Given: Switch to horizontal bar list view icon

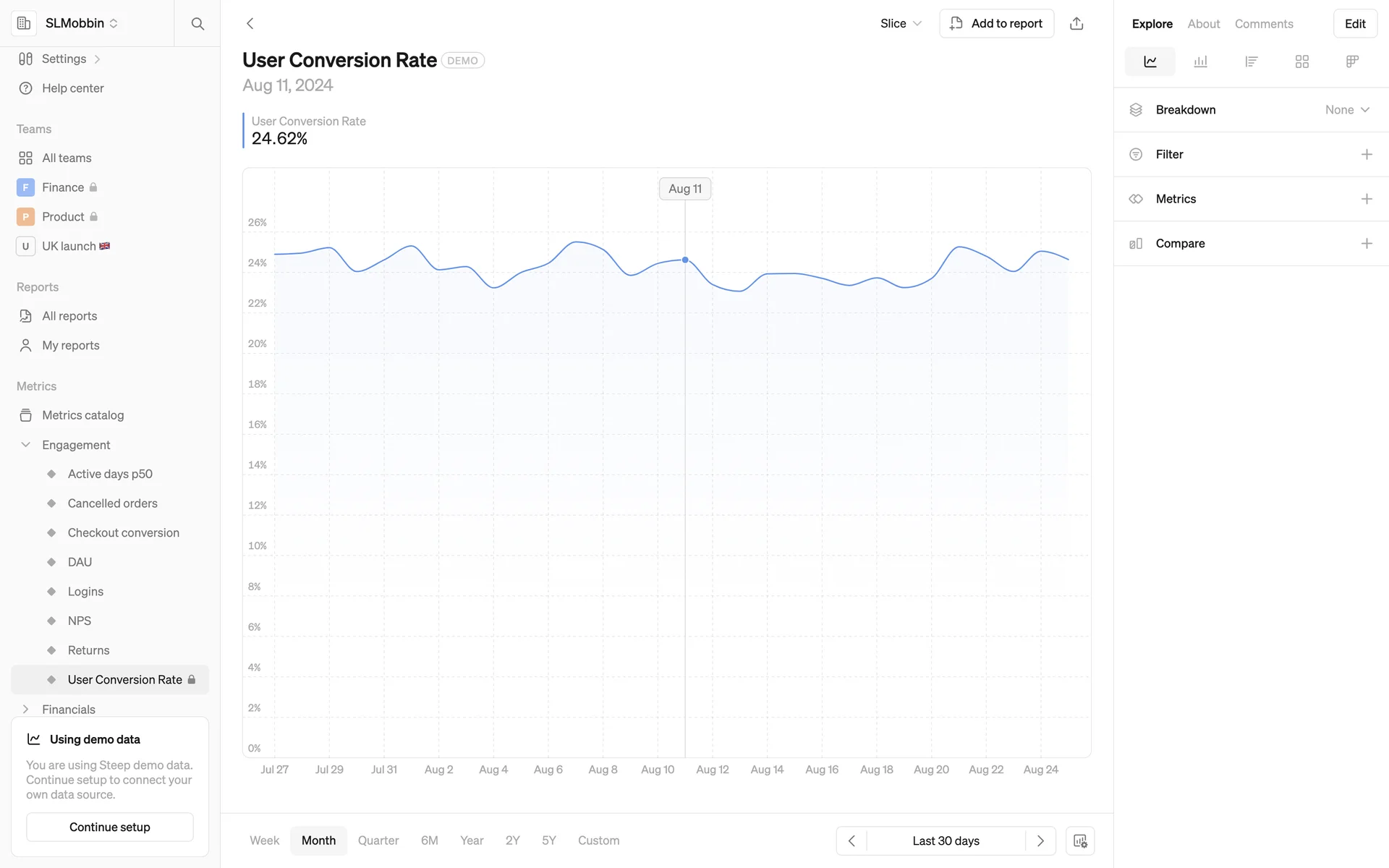Looking at the screenshot, I should (1251, 61).
